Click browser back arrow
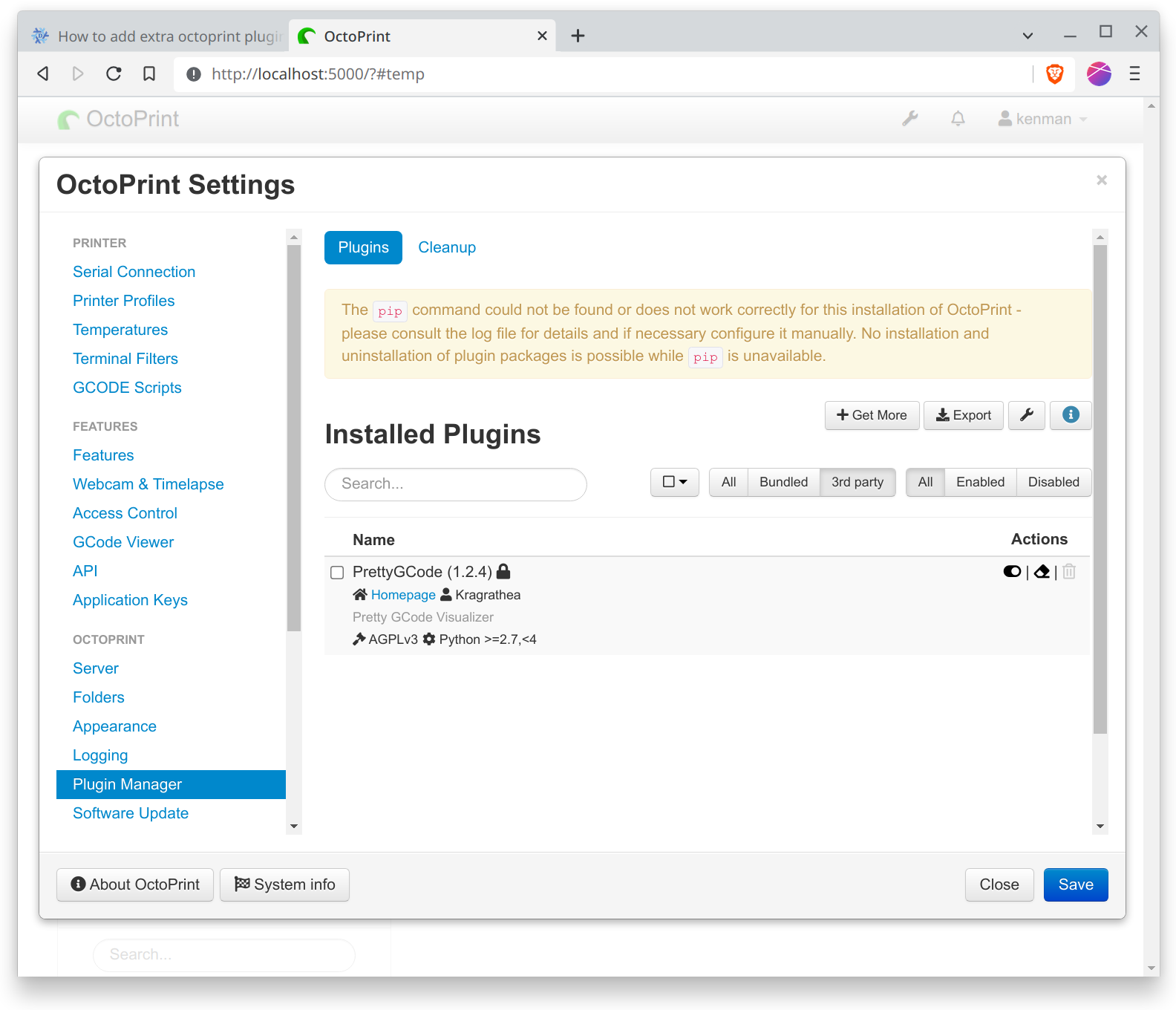The image size is (1176, 1010). 43,74
